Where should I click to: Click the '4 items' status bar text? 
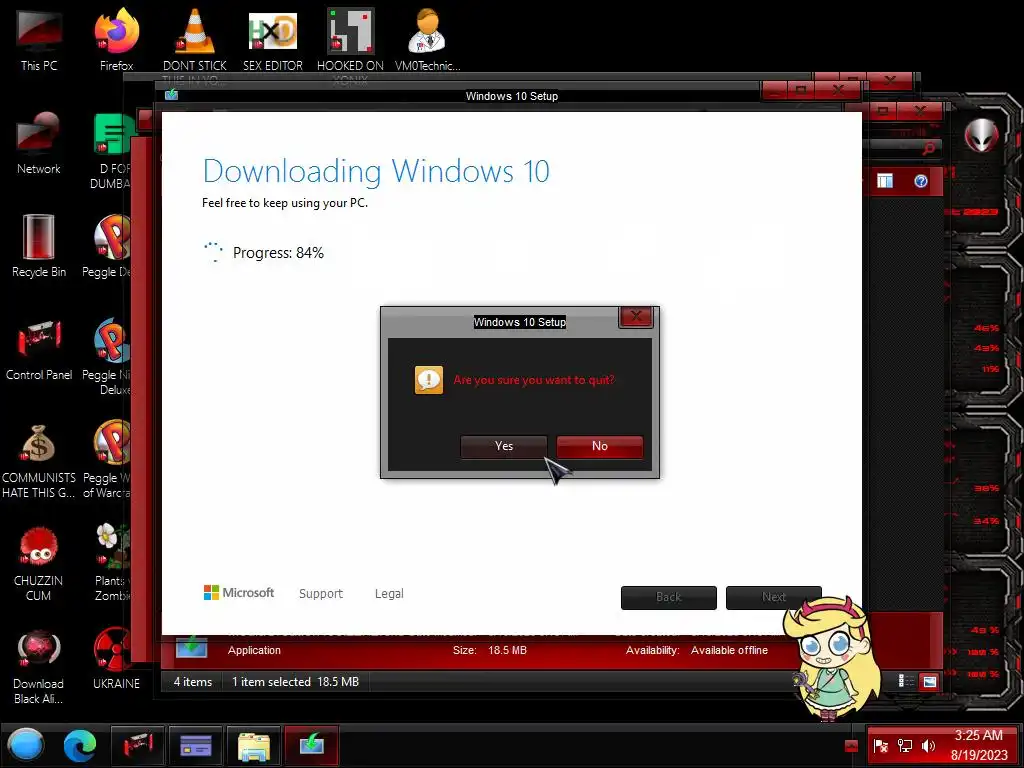193,682
